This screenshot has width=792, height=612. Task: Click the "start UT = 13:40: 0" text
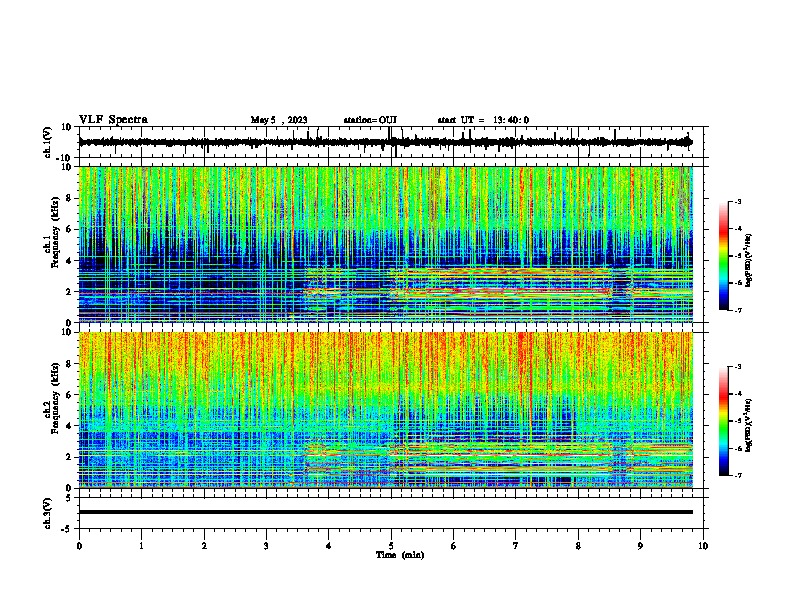tap(483, 120)
